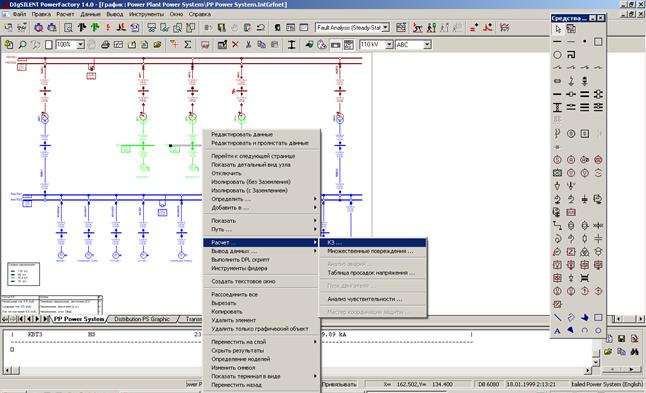Image resolution: width=646 pixels, height=393 pixels.
Task: Choose Анализ чувствительности...
Action: click(373, 299)
